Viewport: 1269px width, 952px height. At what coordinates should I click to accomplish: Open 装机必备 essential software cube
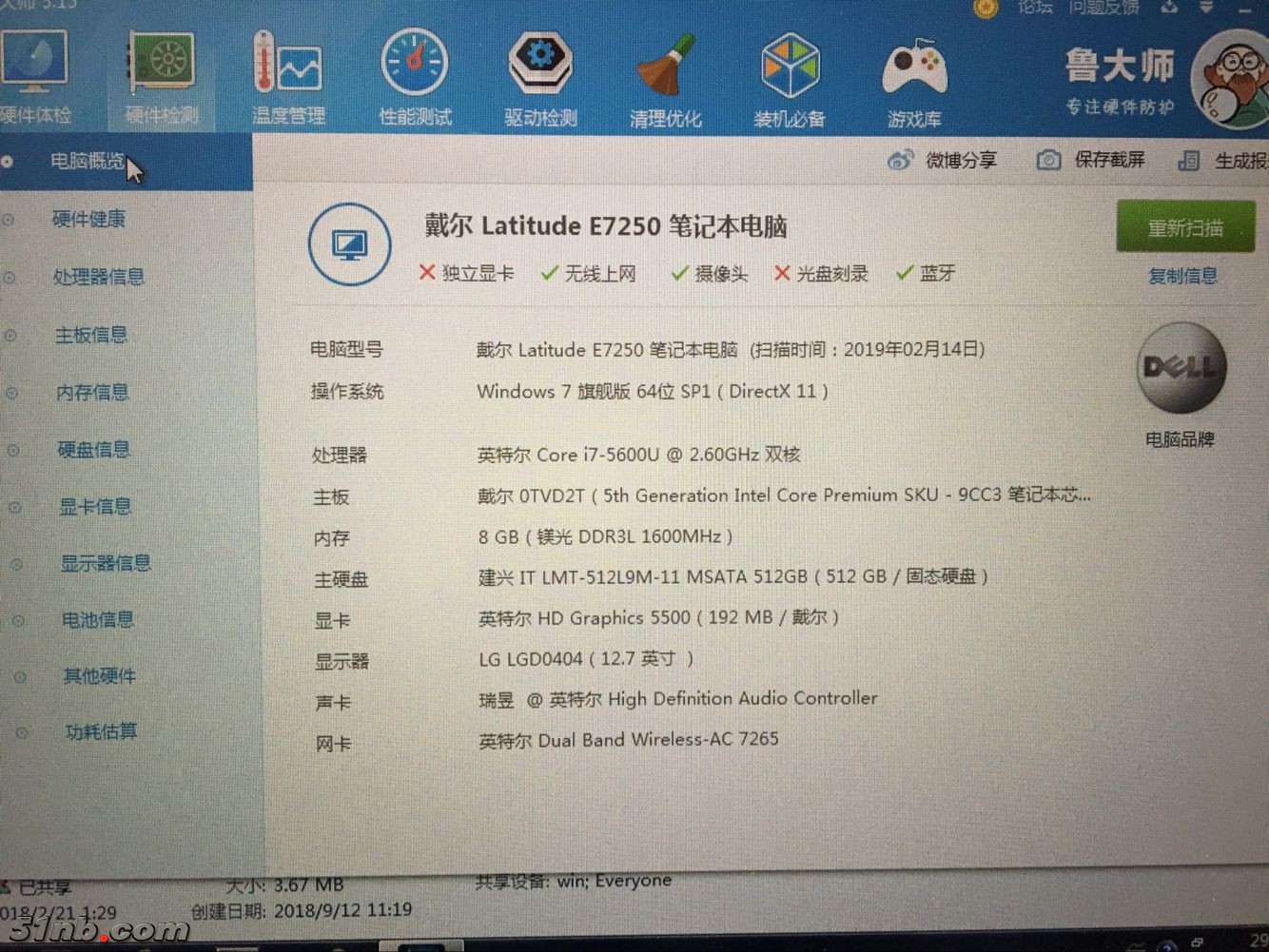tap(790, 68)
